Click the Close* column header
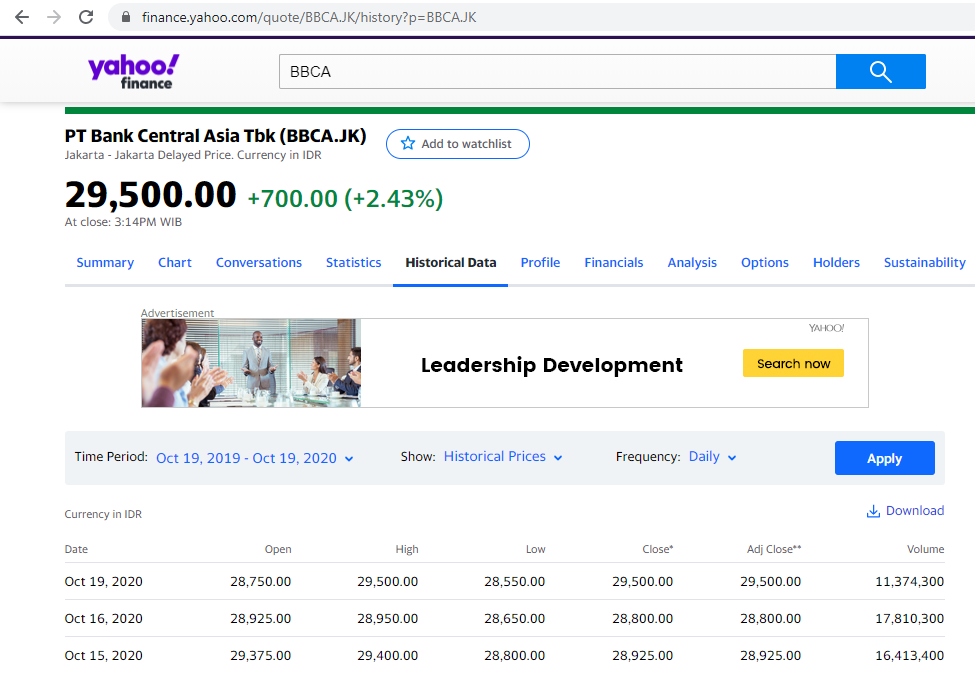The width and height of the screenshot is (975, 673). coord(658,549)
